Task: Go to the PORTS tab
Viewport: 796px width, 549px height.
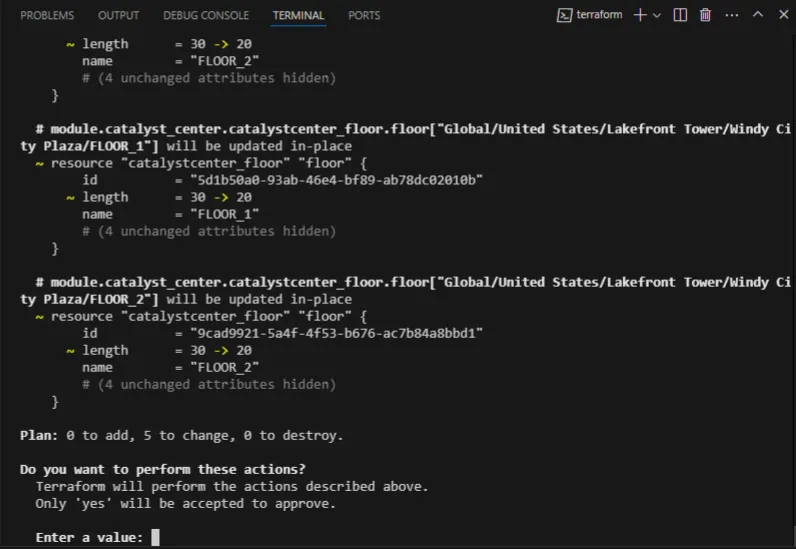Action: (364, 16)
